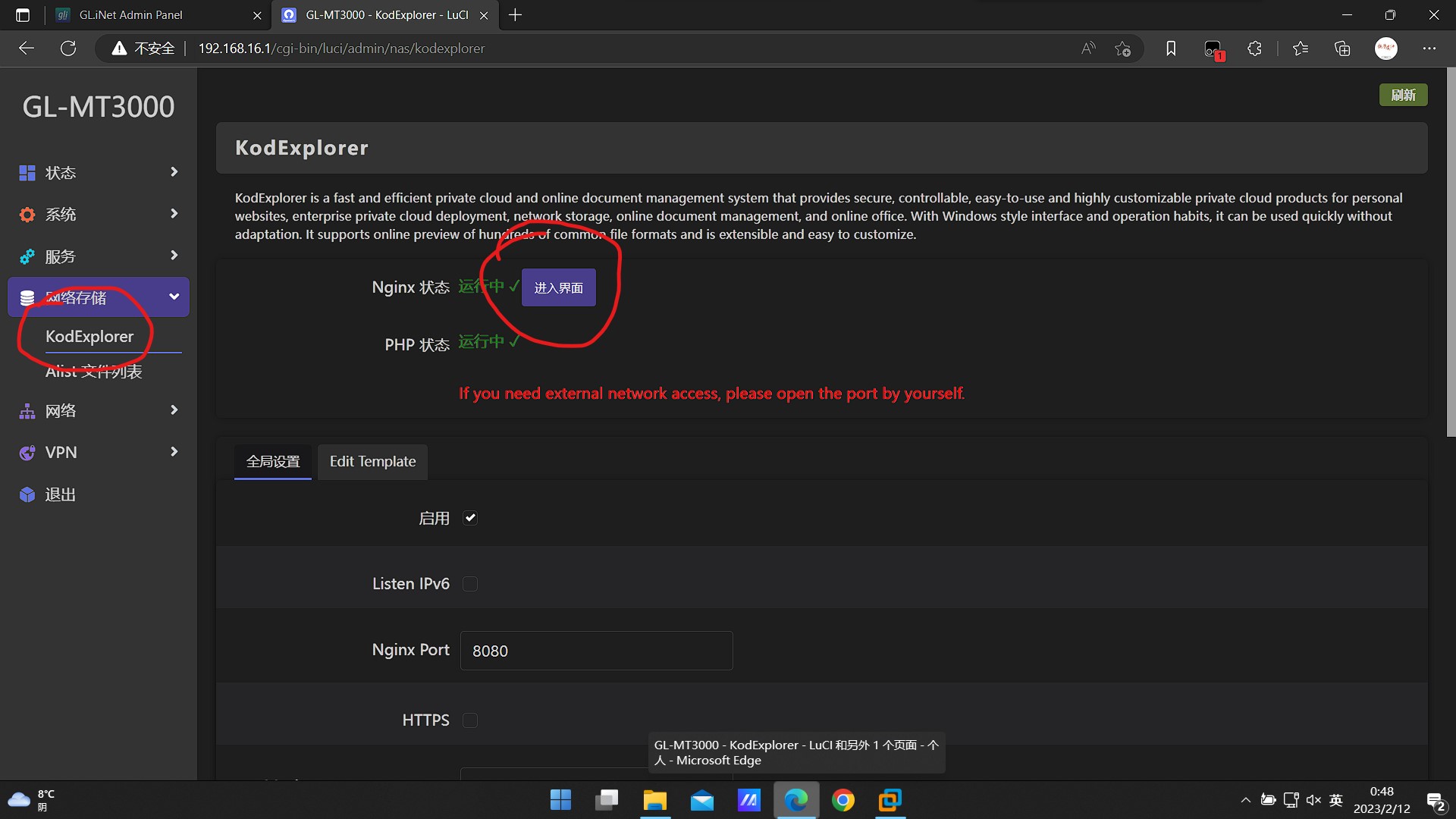
Task: Add page to favorites star icon
Action: [1122, 49]
